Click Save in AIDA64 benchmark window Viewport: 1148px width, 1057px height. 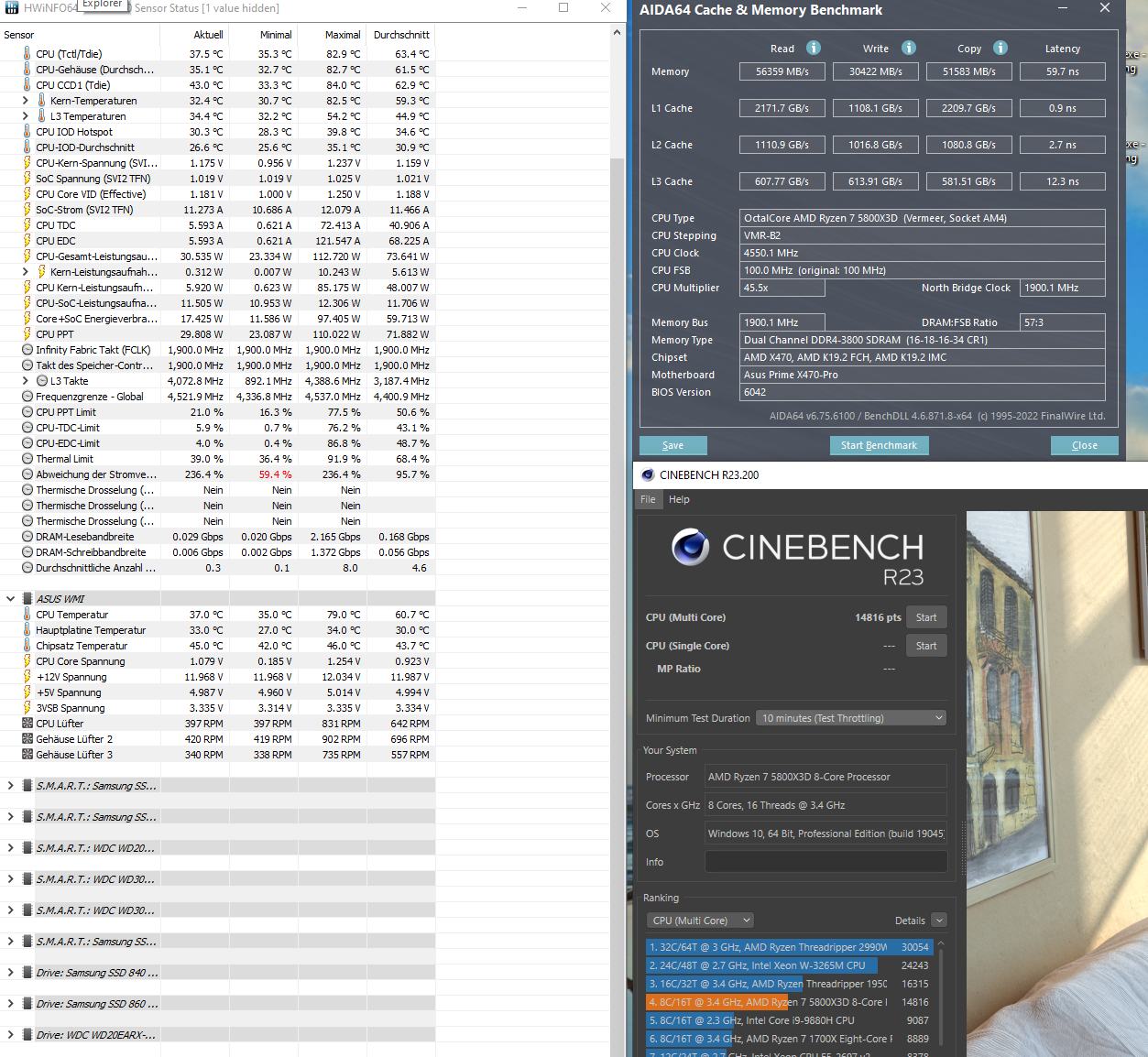point(672,445)
